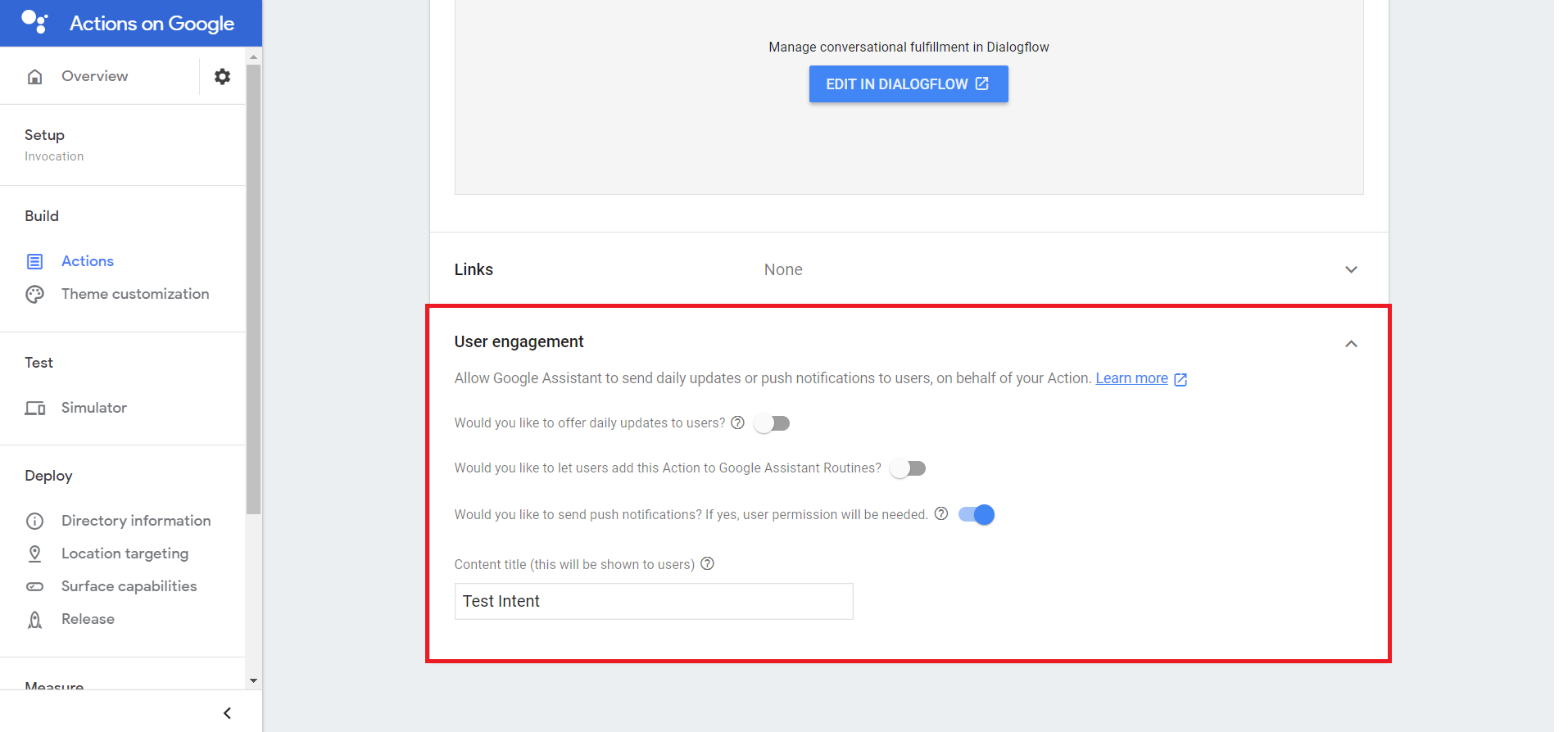Select Actions in the Build menu

87,261
